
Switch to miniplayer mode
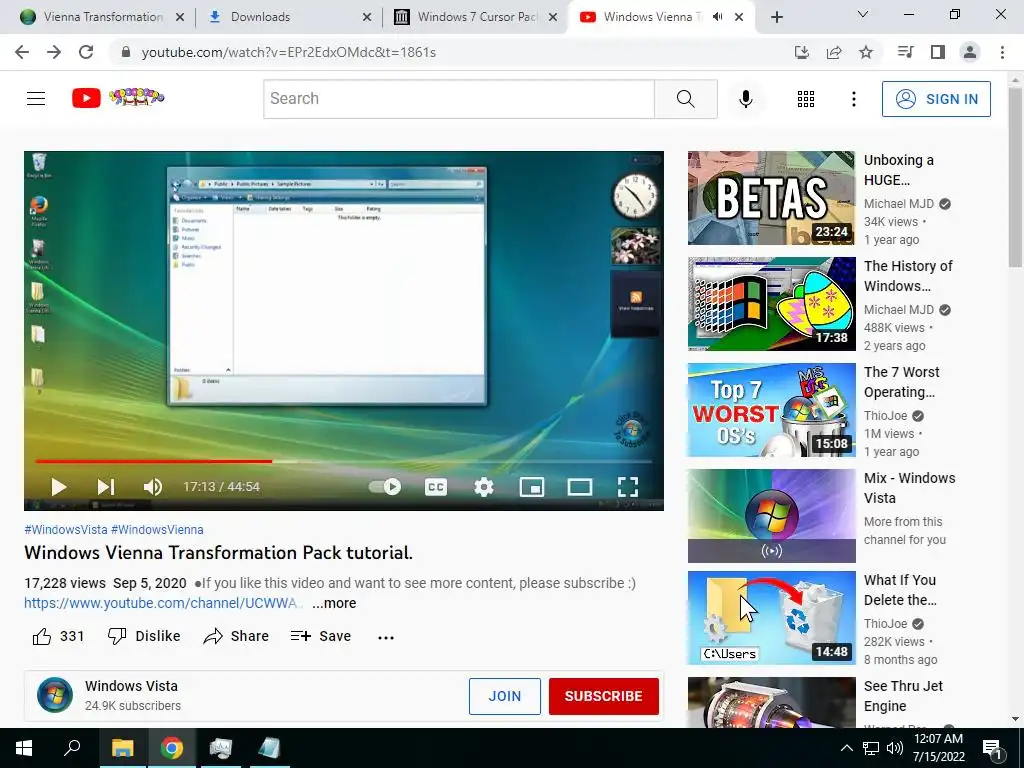[x=532, y=487]
